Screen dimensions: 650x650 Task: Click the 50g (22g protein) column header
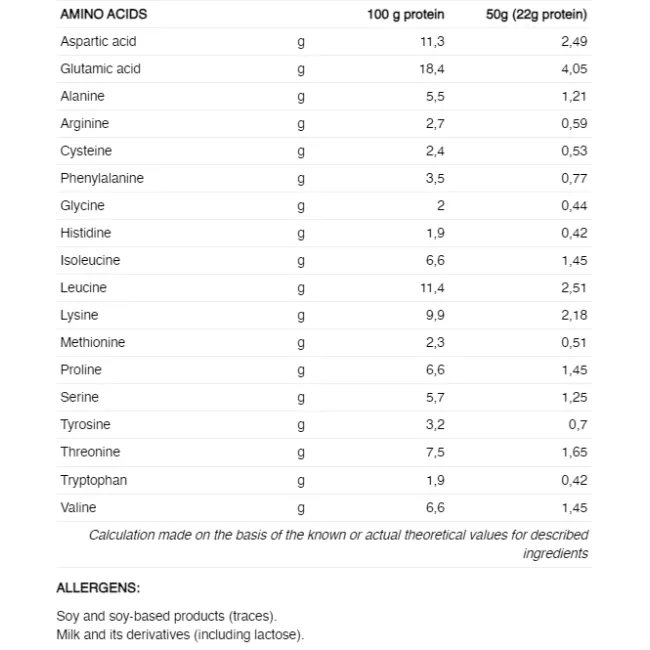coord(536,14)
